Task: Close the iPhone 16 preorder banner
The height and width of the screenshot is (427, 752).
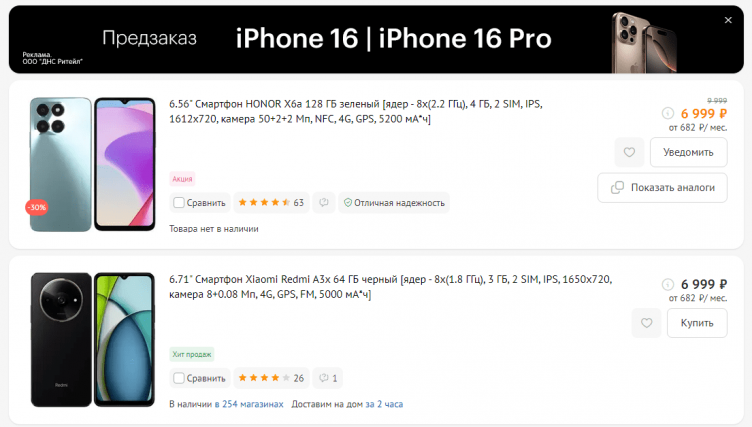Action: (x=727, y=20)
